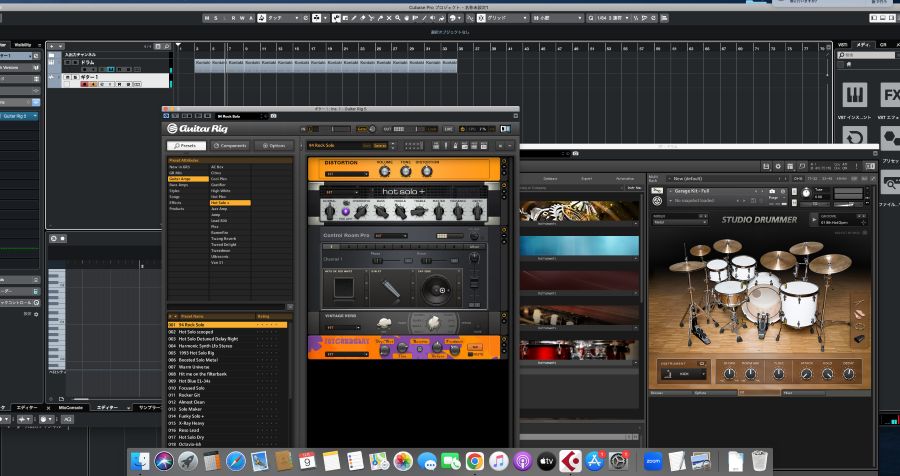Open the Music app in Dock
This screenshot has height=476, width=900.
[x=499, y=461]
